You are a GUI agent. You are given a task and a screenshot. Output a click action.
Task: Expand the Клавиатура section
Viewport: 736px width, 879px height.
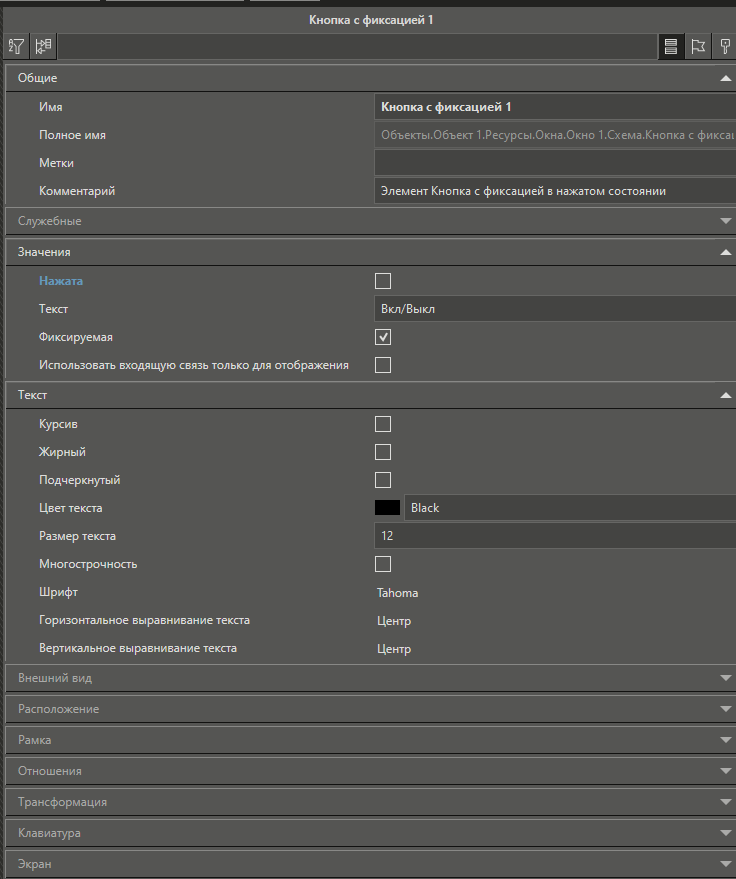(725, 833)
